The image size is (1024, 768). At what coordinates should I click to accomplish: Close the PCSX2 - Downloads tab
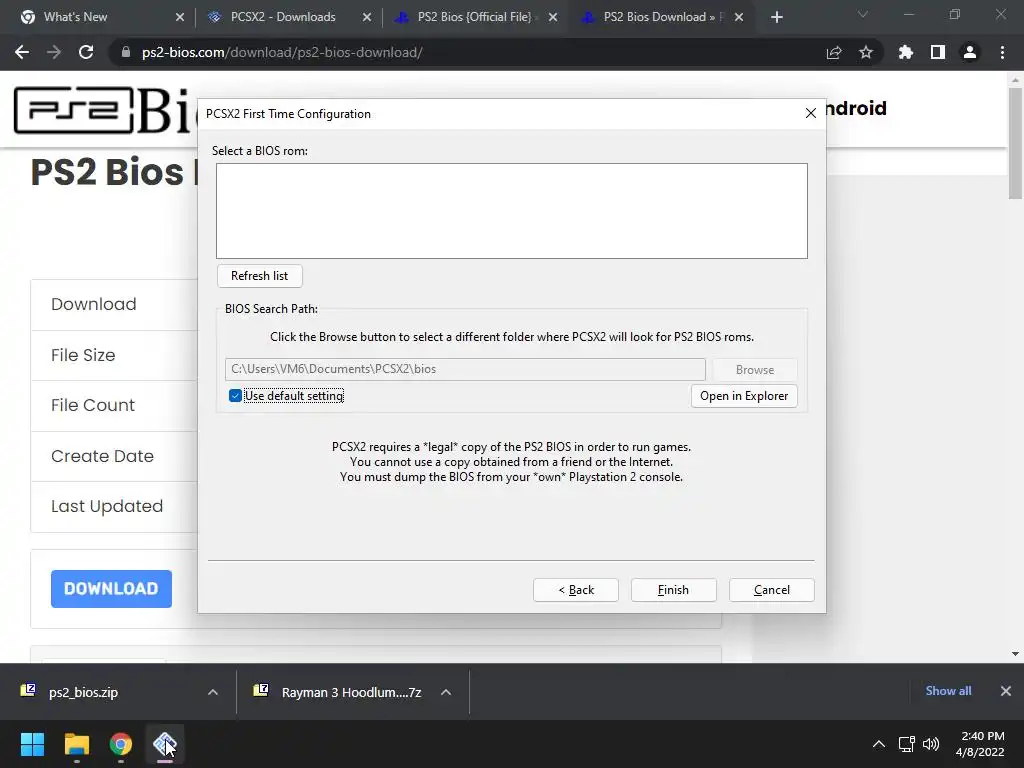tap(367, 17)
